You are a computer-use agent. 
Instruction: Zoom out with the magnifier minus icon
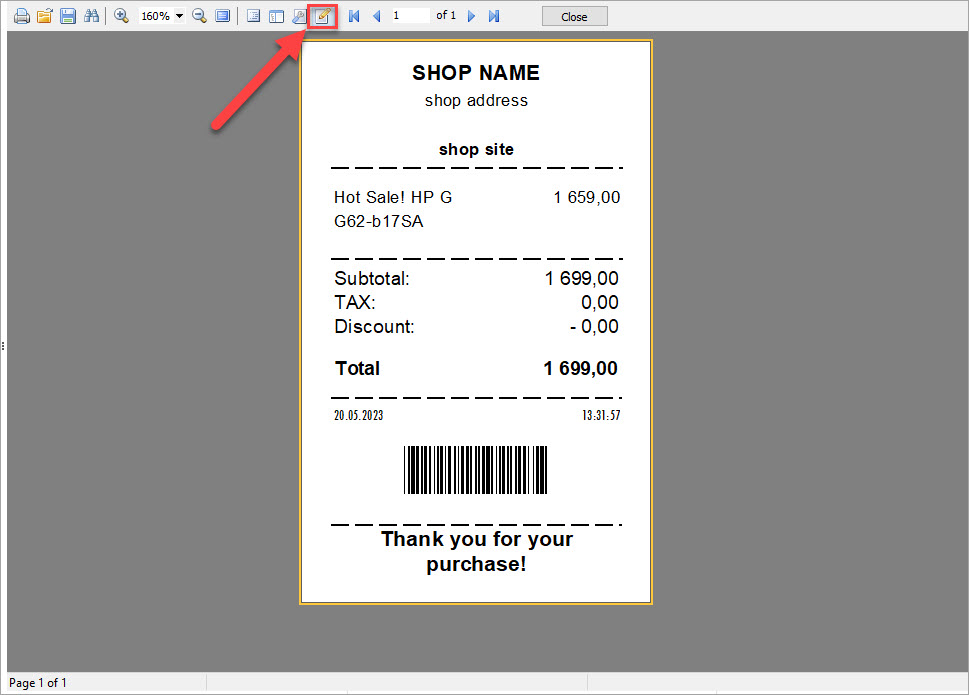click(199, 16)
